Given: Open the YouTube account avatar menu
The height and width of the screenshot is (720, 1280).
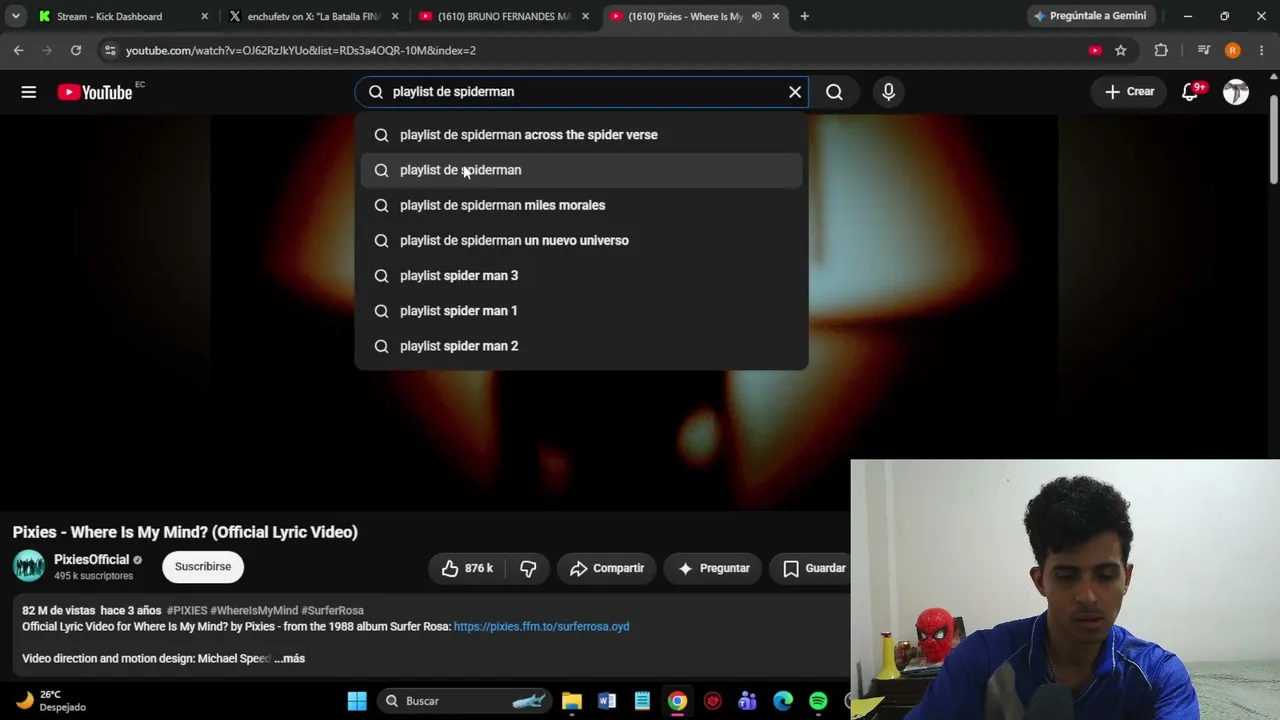Looking at the screenshot, I should click(x=1236, y=92).
